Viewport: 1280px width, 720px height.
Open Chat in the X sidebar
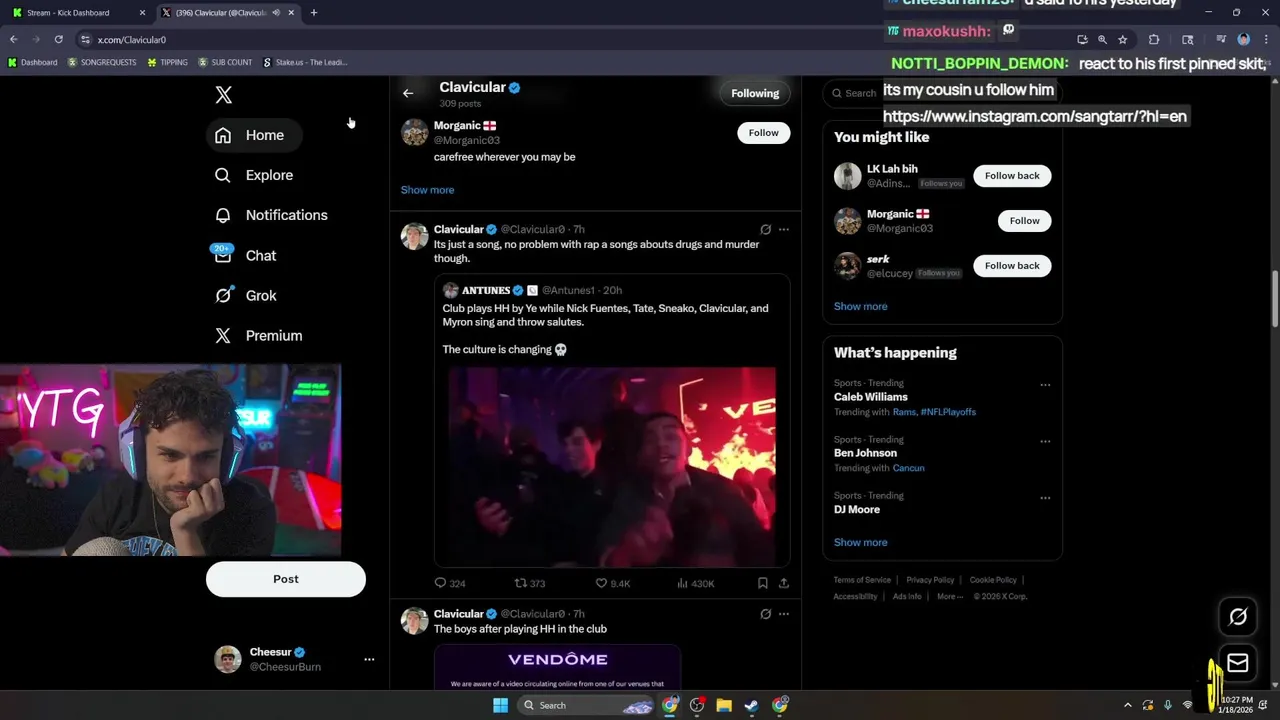(246, 255)
